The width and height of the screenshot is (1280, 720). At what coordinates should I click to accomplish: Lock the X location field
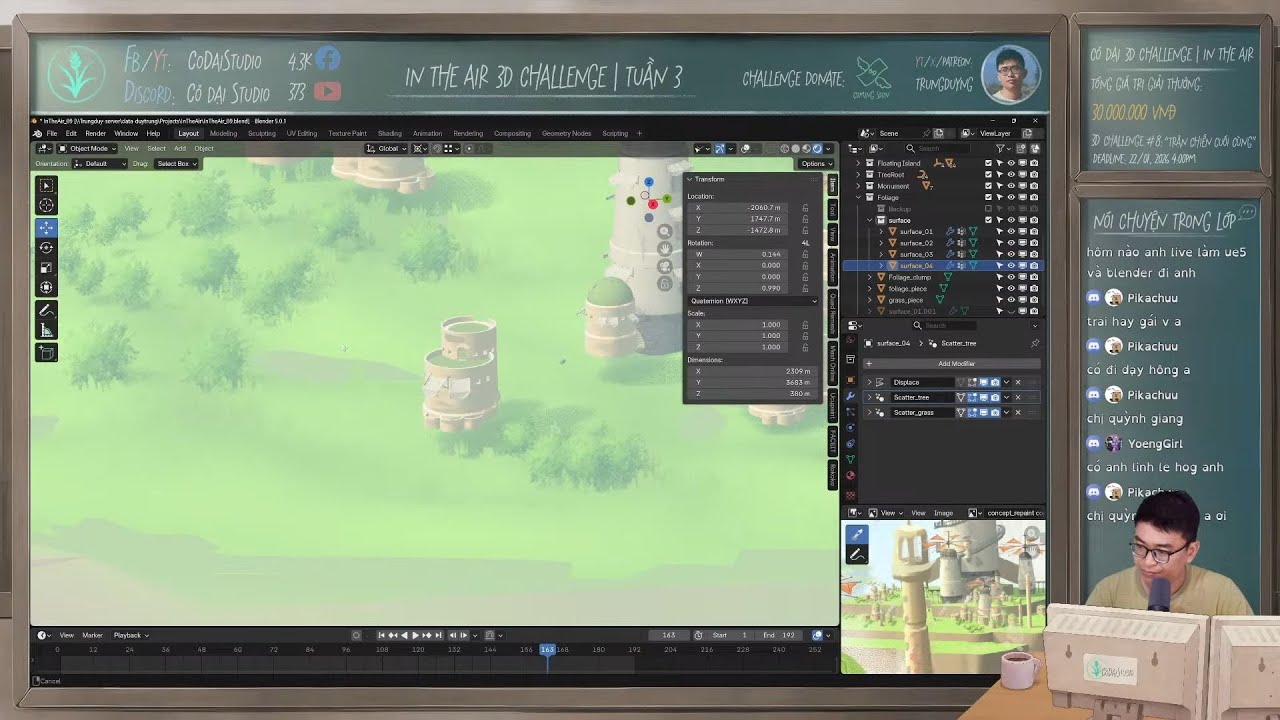point(805,207)
